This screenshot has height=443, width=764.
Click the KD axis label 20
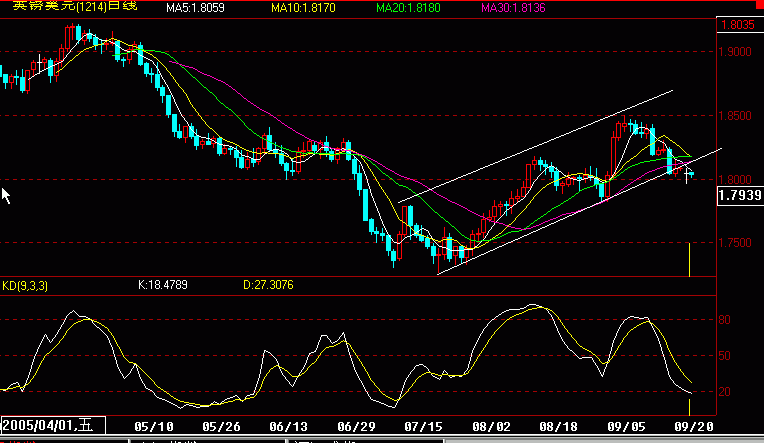725,392
